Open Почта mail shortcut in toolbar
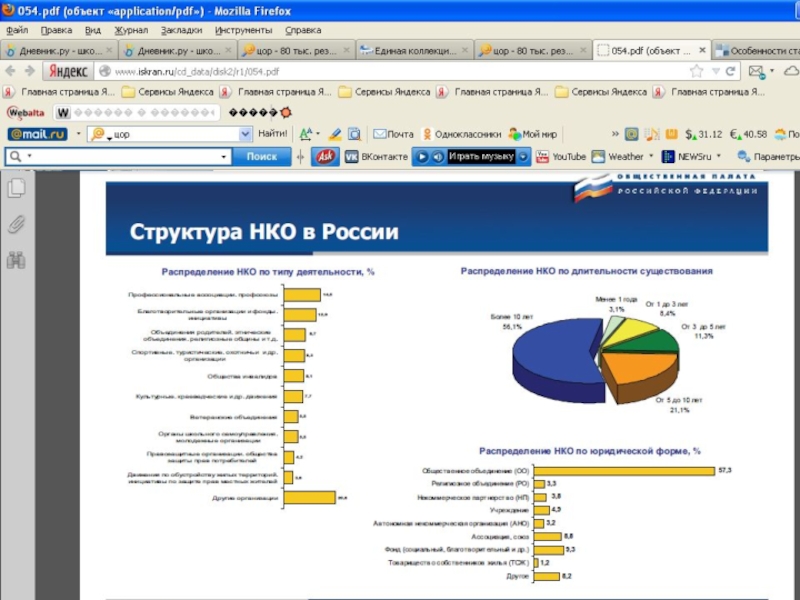 coord(393,134)
